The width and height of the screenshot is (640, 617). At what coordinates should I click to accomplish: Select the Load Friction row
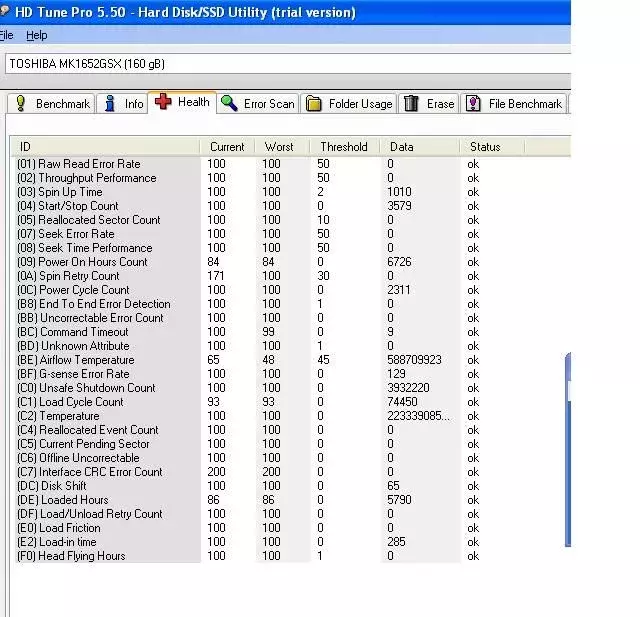coord(249,528)
